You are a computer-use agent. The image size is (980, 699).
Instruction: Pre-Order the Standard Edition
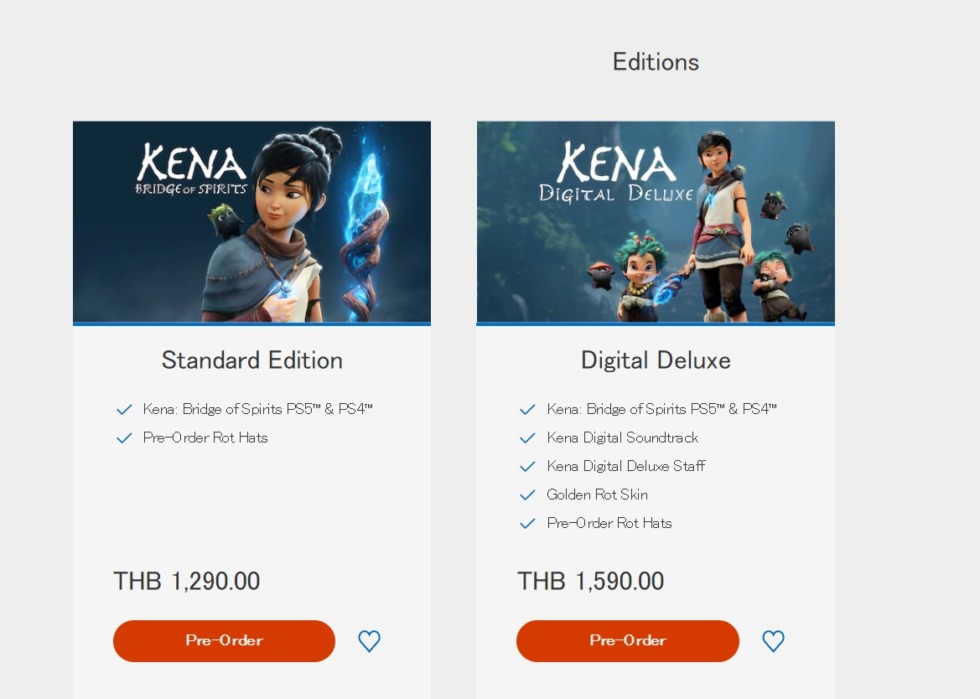[x=224, y=641]
